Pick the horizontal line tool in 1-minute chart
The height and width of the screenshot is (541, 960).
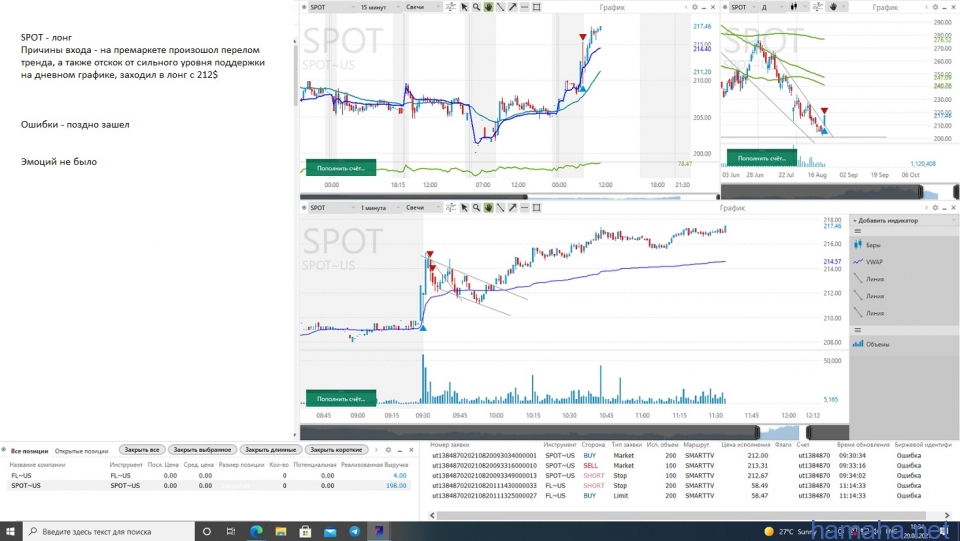pyautogui.click(x=525, y=208)
